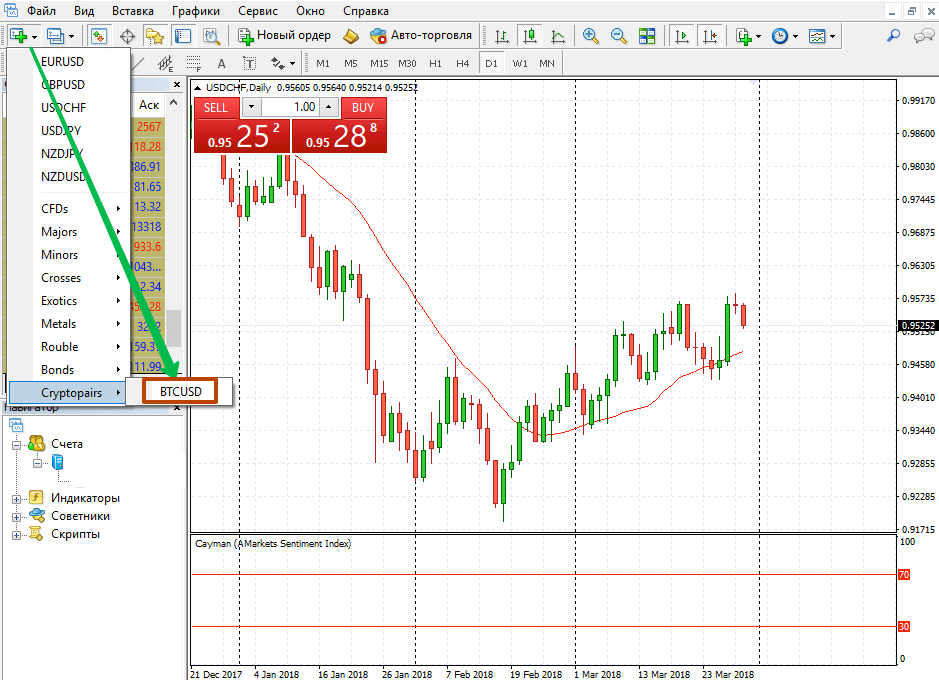The width and height of the screenshot is (939, 680).
Task: Select the H1 timeframe button
Action: pyautogui.click(x=435, y=64)
